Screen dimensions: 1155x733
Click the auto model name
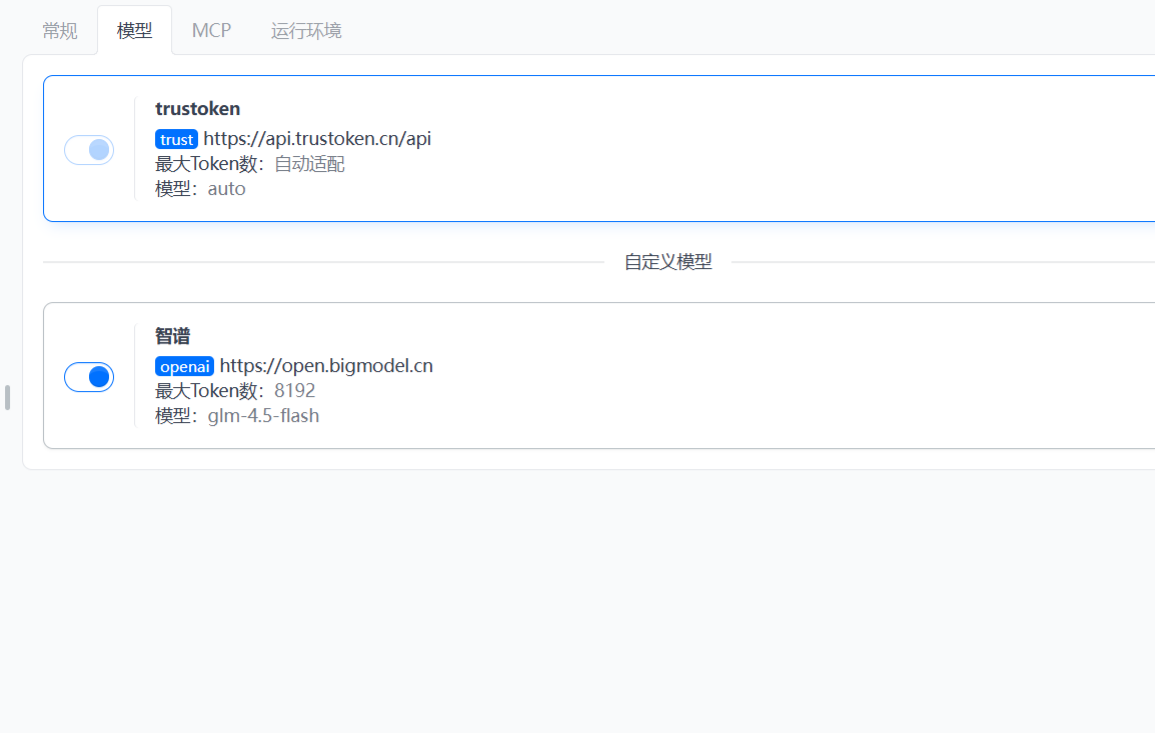tap(227, 189)
